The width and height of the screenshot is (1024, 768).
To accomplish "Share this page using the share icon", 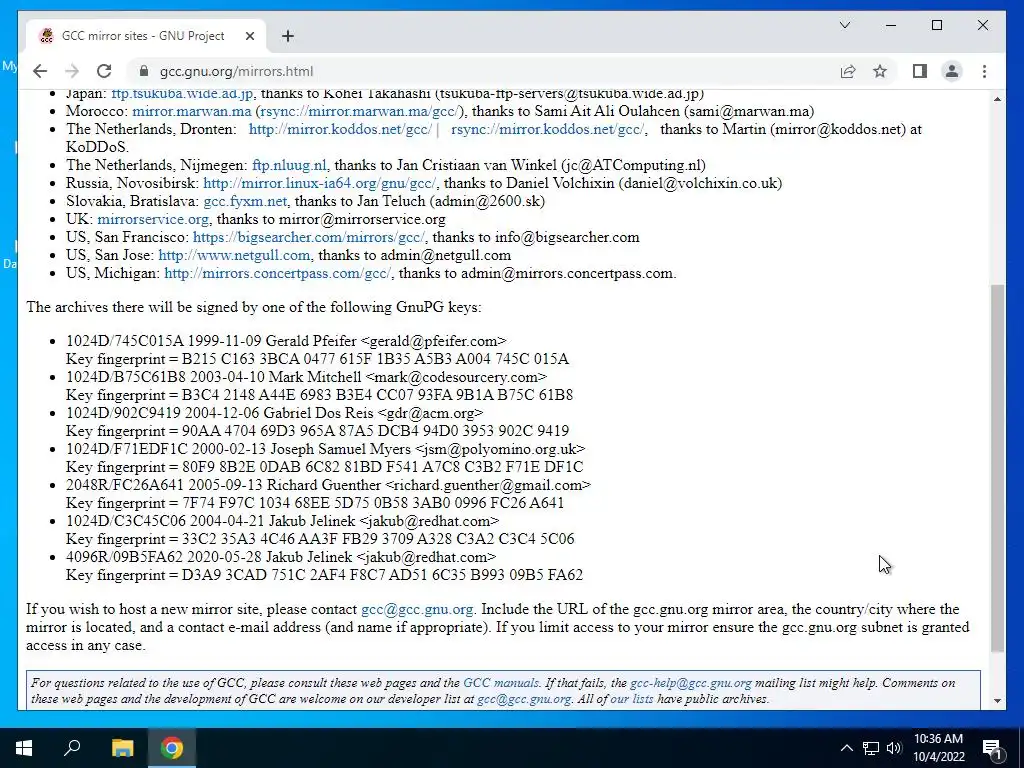I will click(848, 71).
